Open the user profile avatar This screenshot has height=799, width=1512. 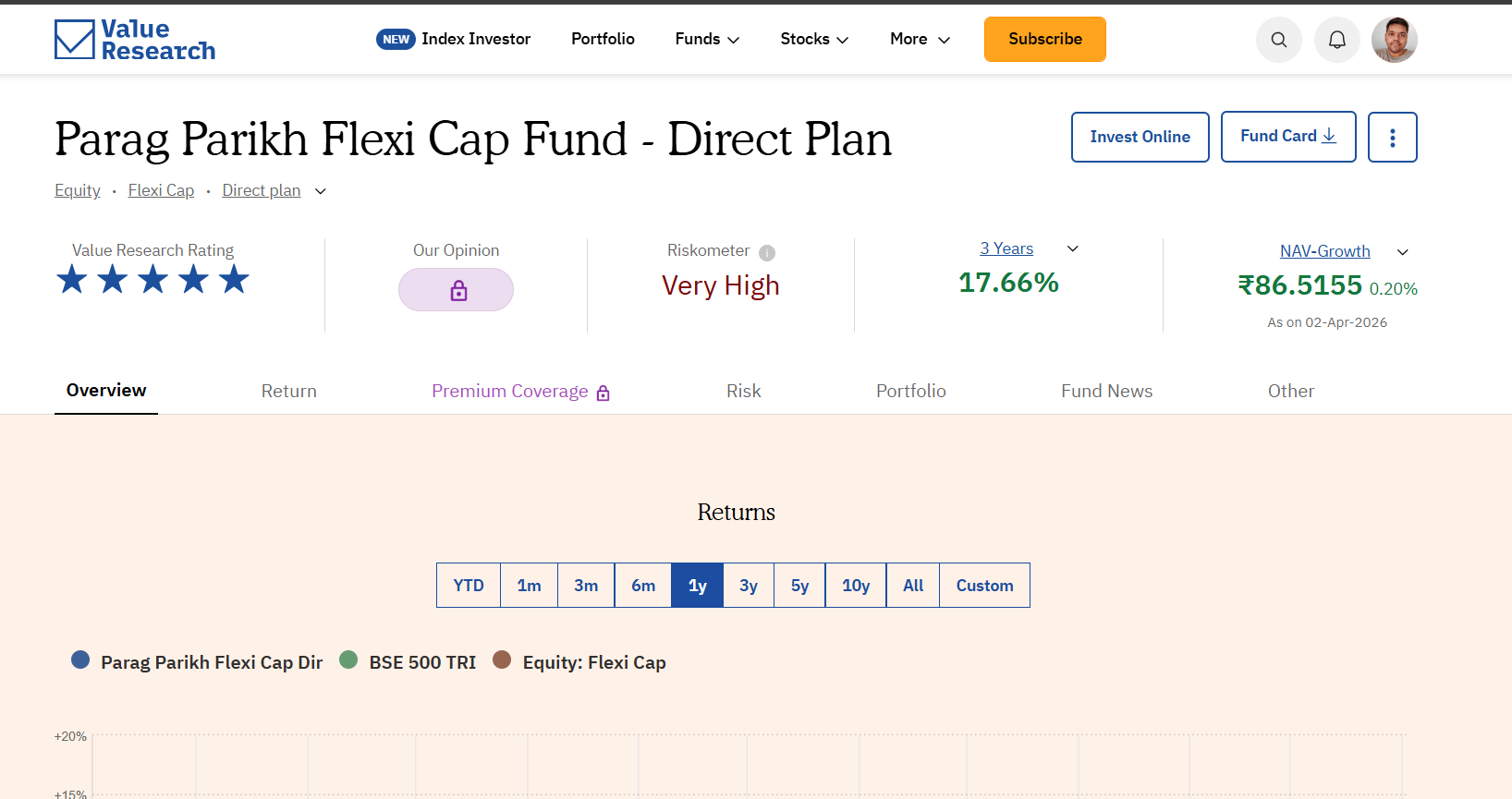(x=1394, y=40)
